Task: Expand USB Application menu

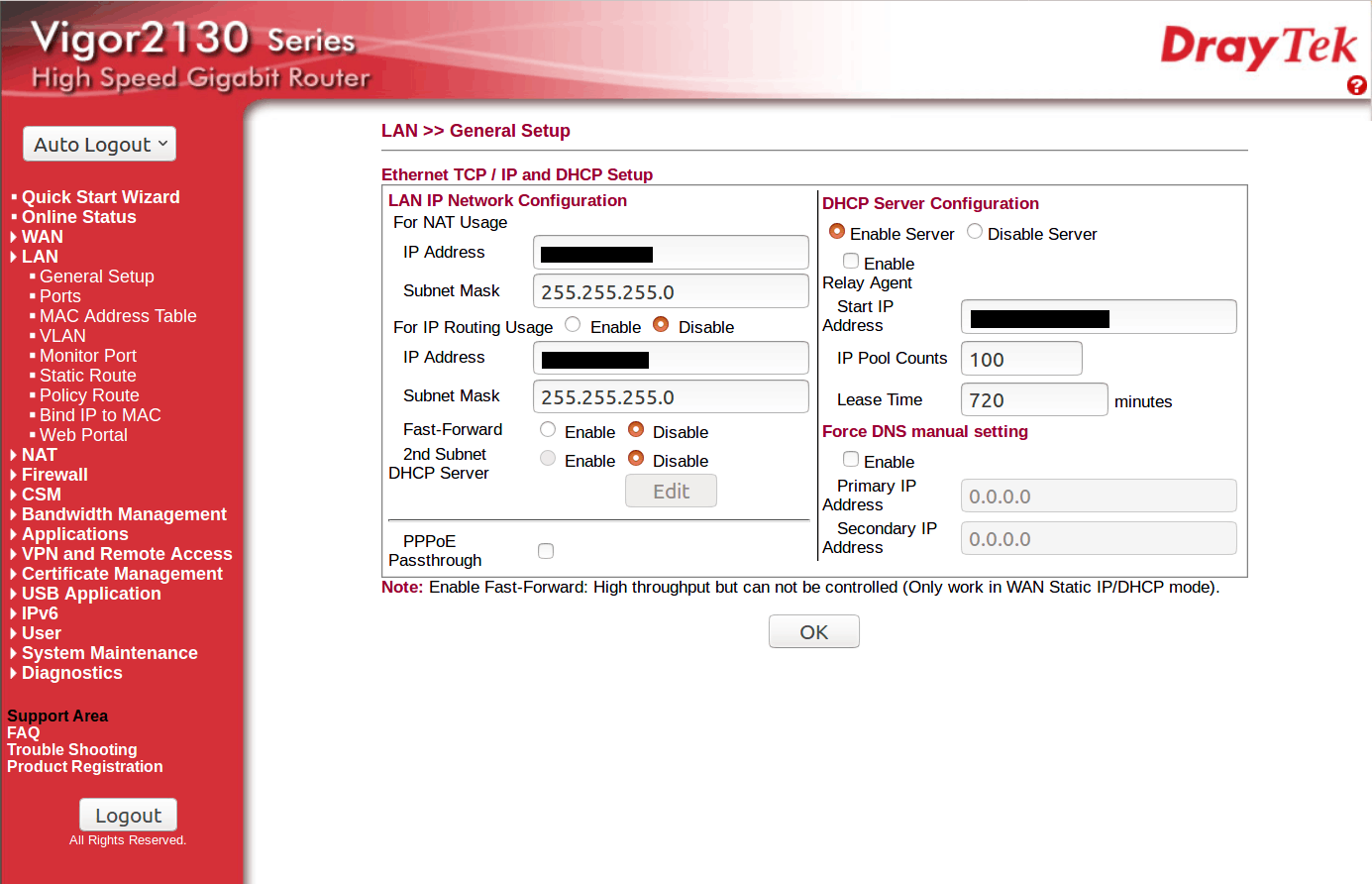Action: (x=91, y=594)
